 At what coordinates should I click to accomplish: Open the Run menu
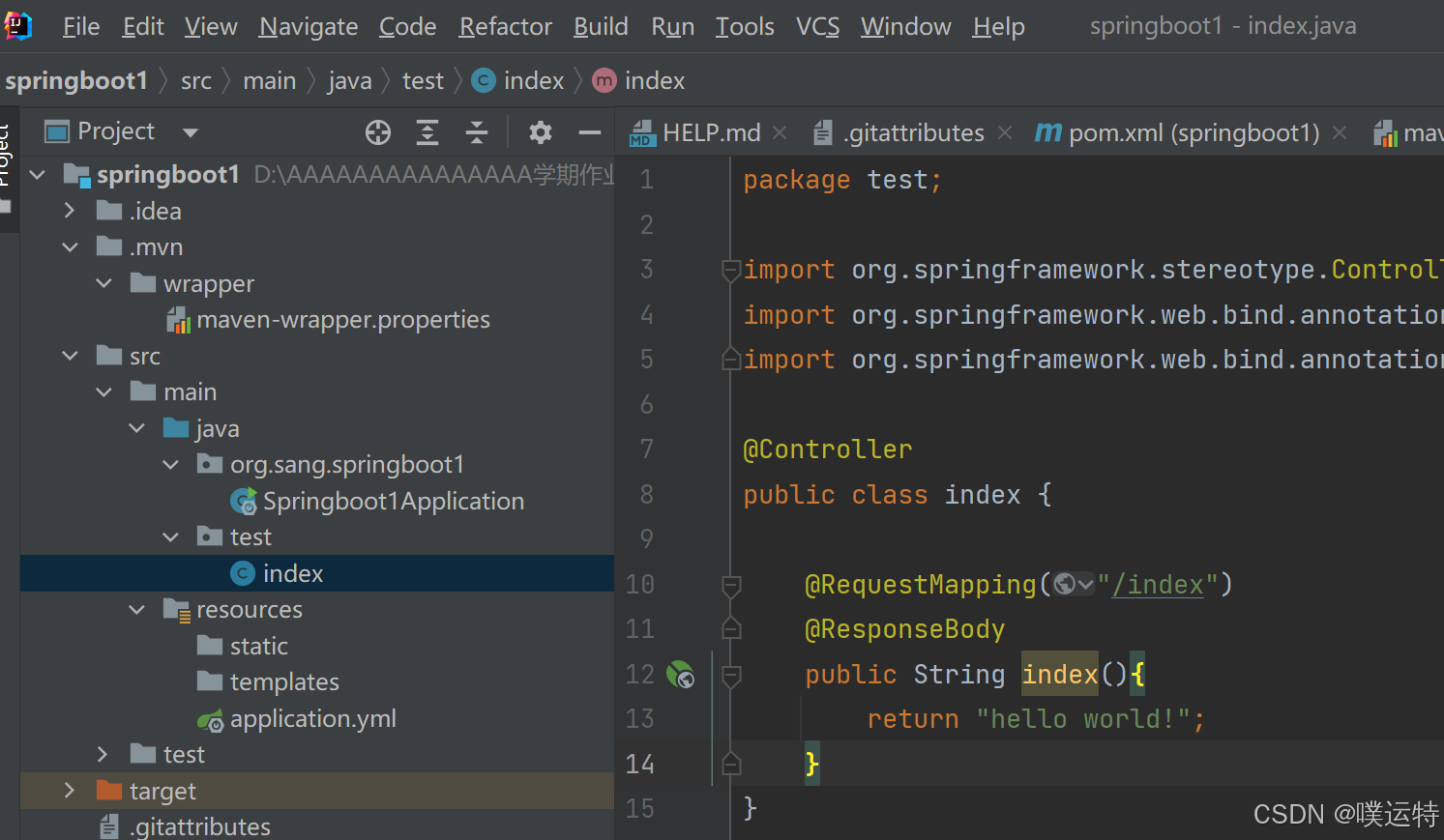tap(673, 26)
